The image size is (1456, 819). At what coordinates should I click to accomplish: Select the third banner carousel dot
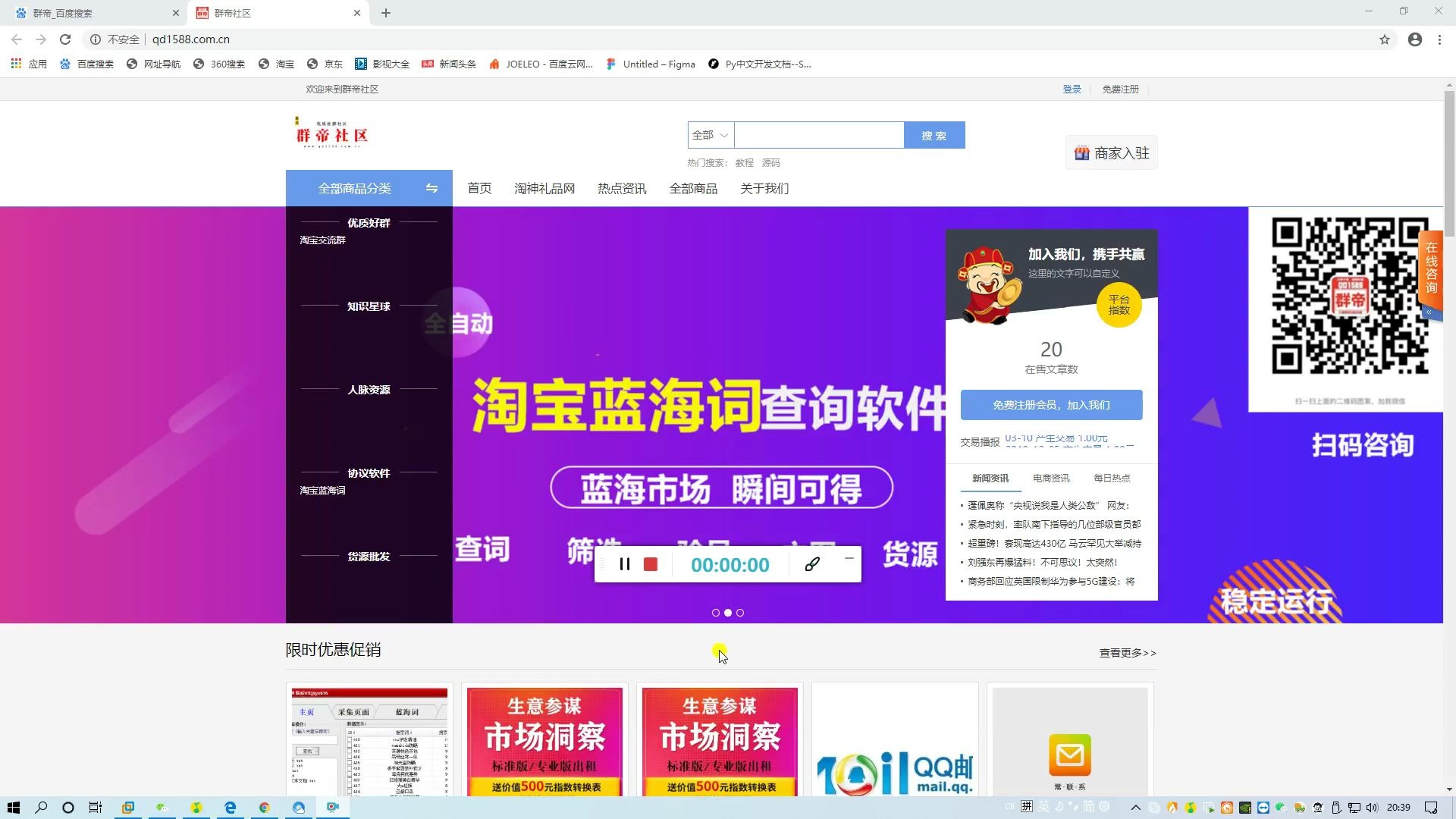pos(740,613)
